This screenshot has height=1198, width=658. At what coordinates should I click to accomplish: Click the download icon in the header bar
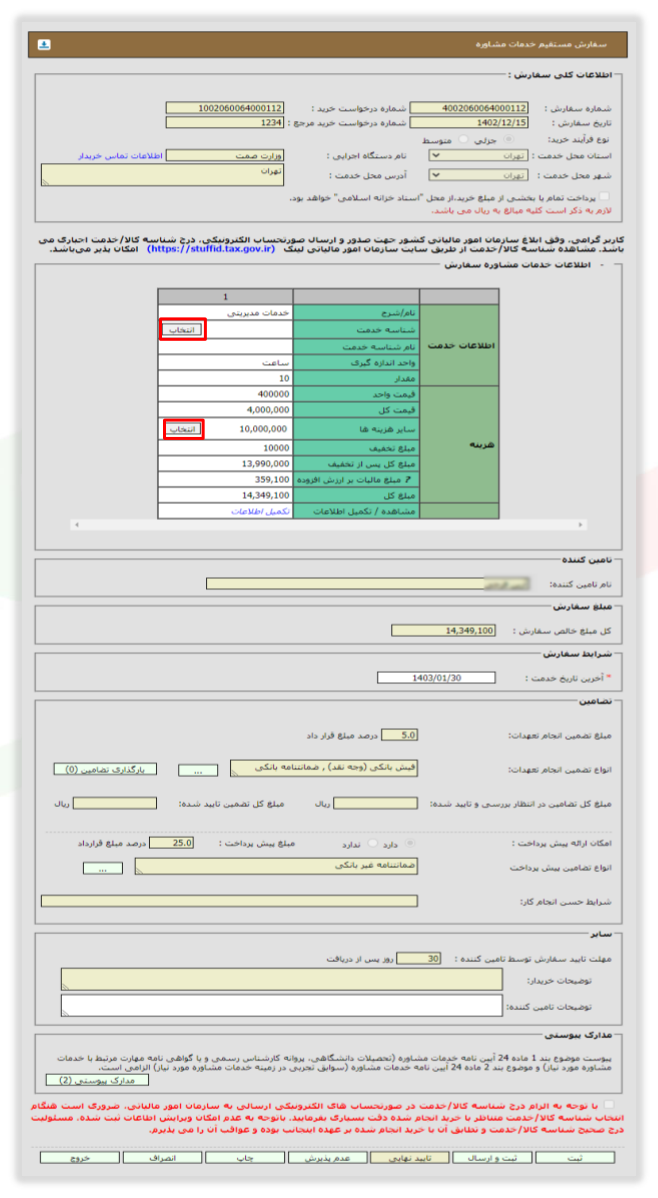click(x=44, y=45)
